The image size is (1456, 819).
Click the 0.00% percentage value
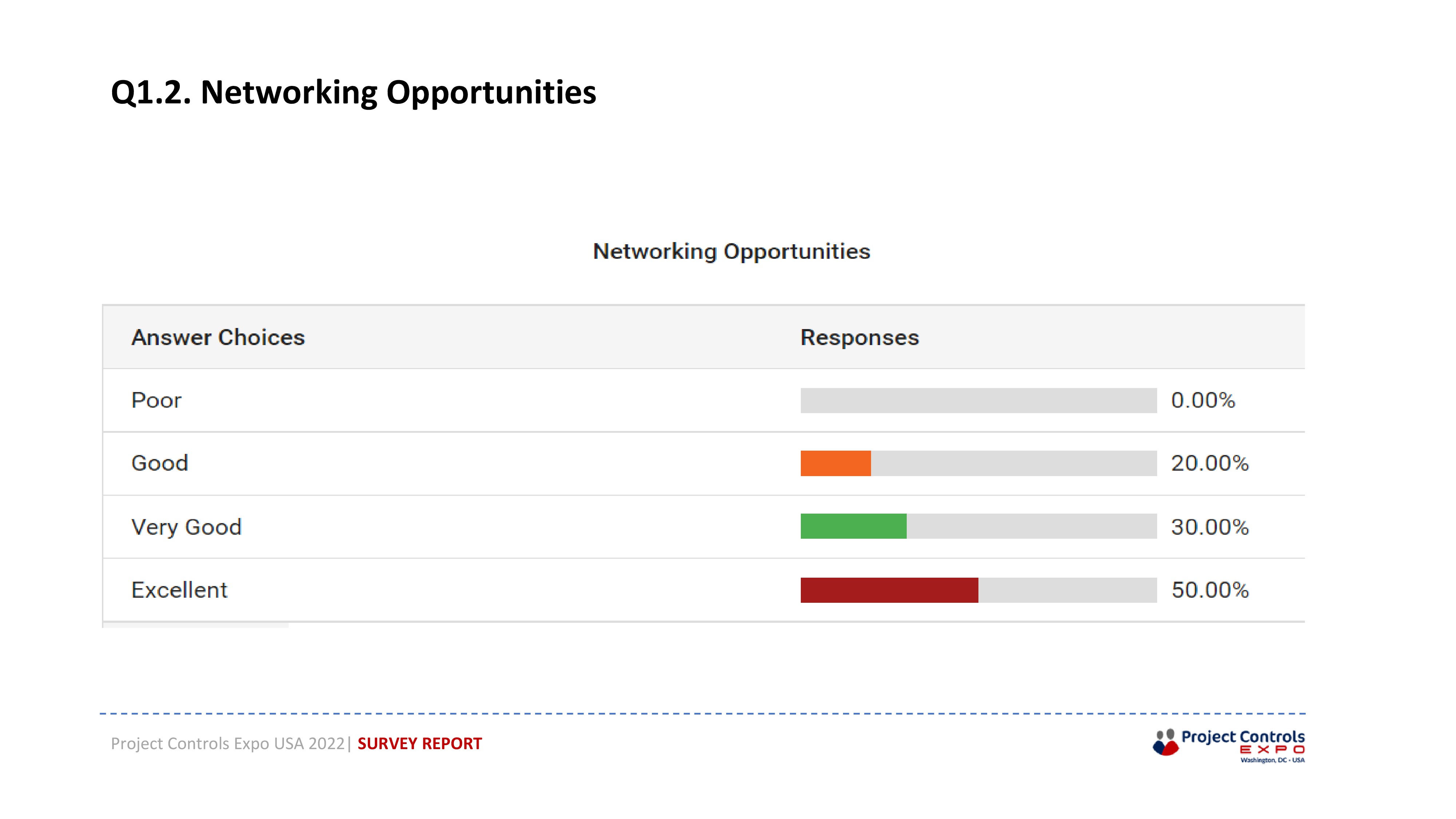click(1203, 400)
